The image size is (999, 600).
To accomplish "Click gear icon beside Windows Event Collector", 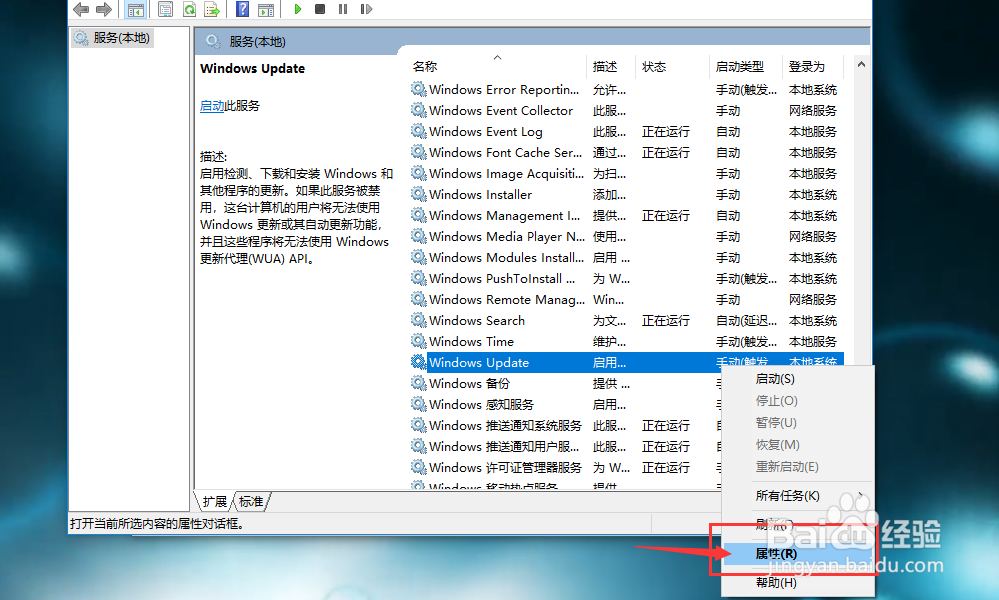I will [419, 110].
